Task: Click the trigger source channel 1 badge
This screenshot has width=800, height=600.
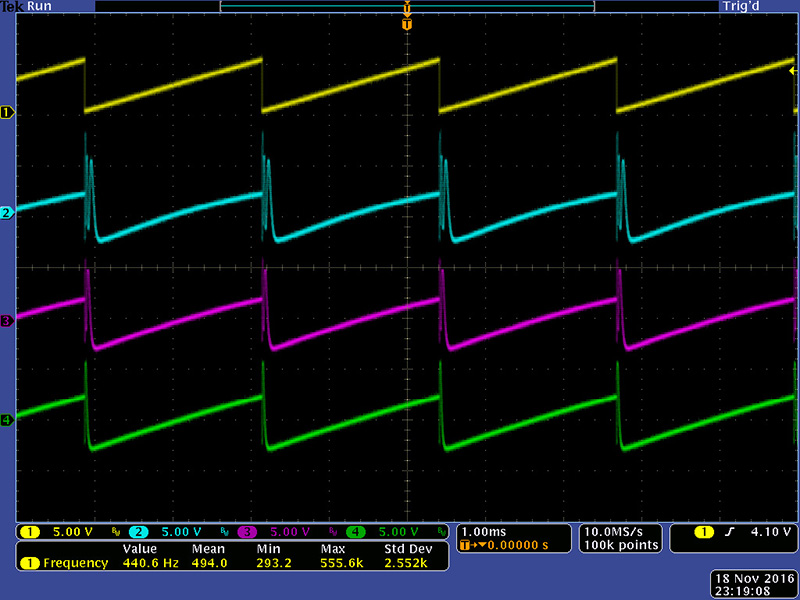Action: [704, 532]
